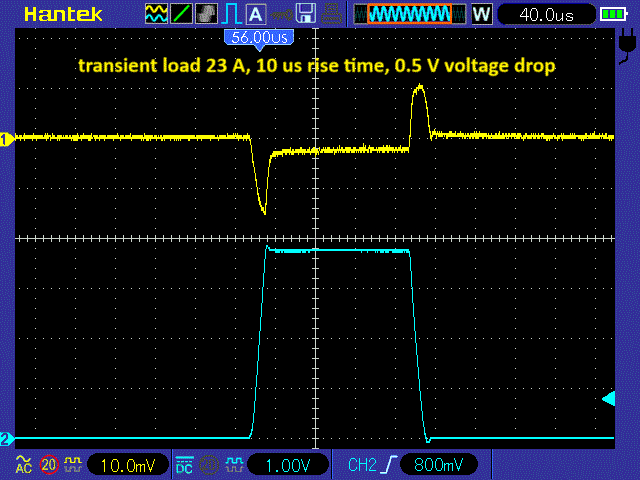Click the cyan CH2 square-wave probe icon
Viewport: 640px width, 480px height.
coord(234,464)
